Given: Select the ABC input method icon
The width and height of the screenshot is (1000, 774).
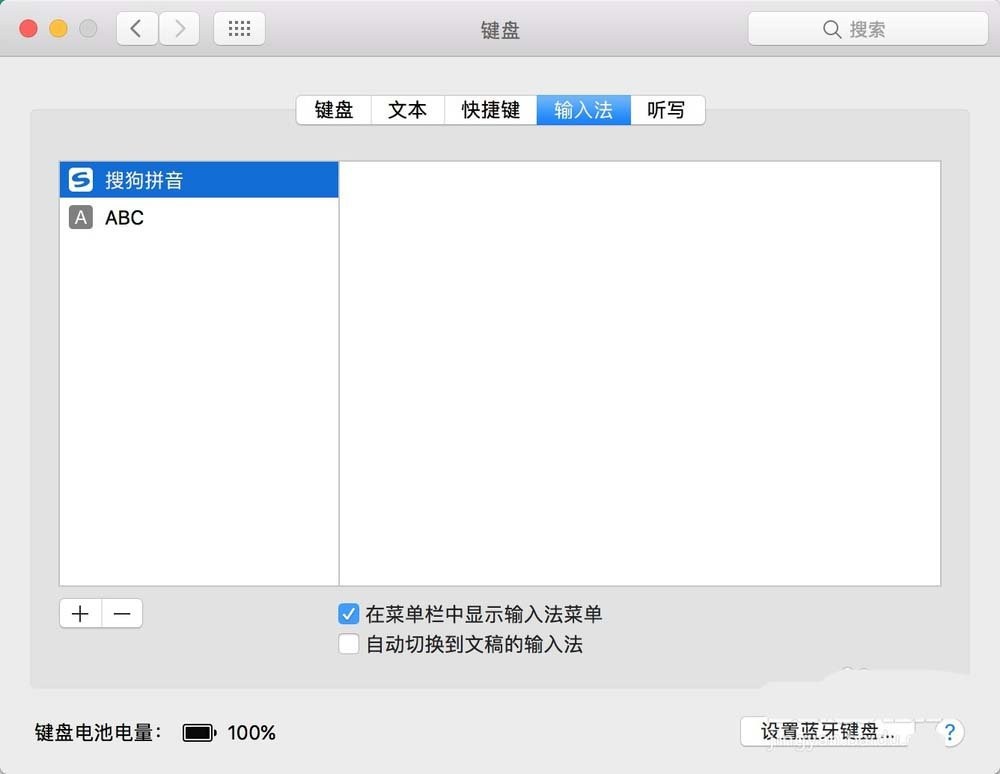Looking at the screenshot, I should 79,217.
